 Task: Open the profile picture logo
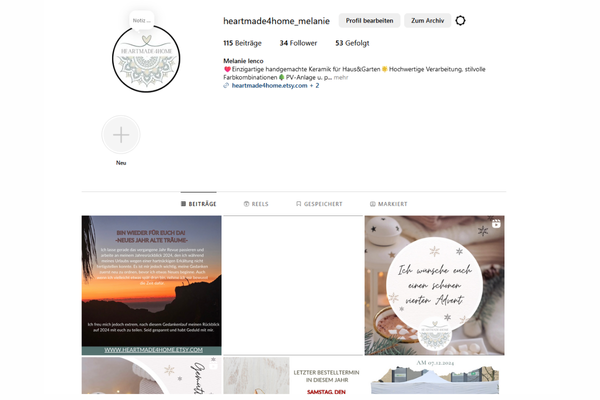pos(146,59)
